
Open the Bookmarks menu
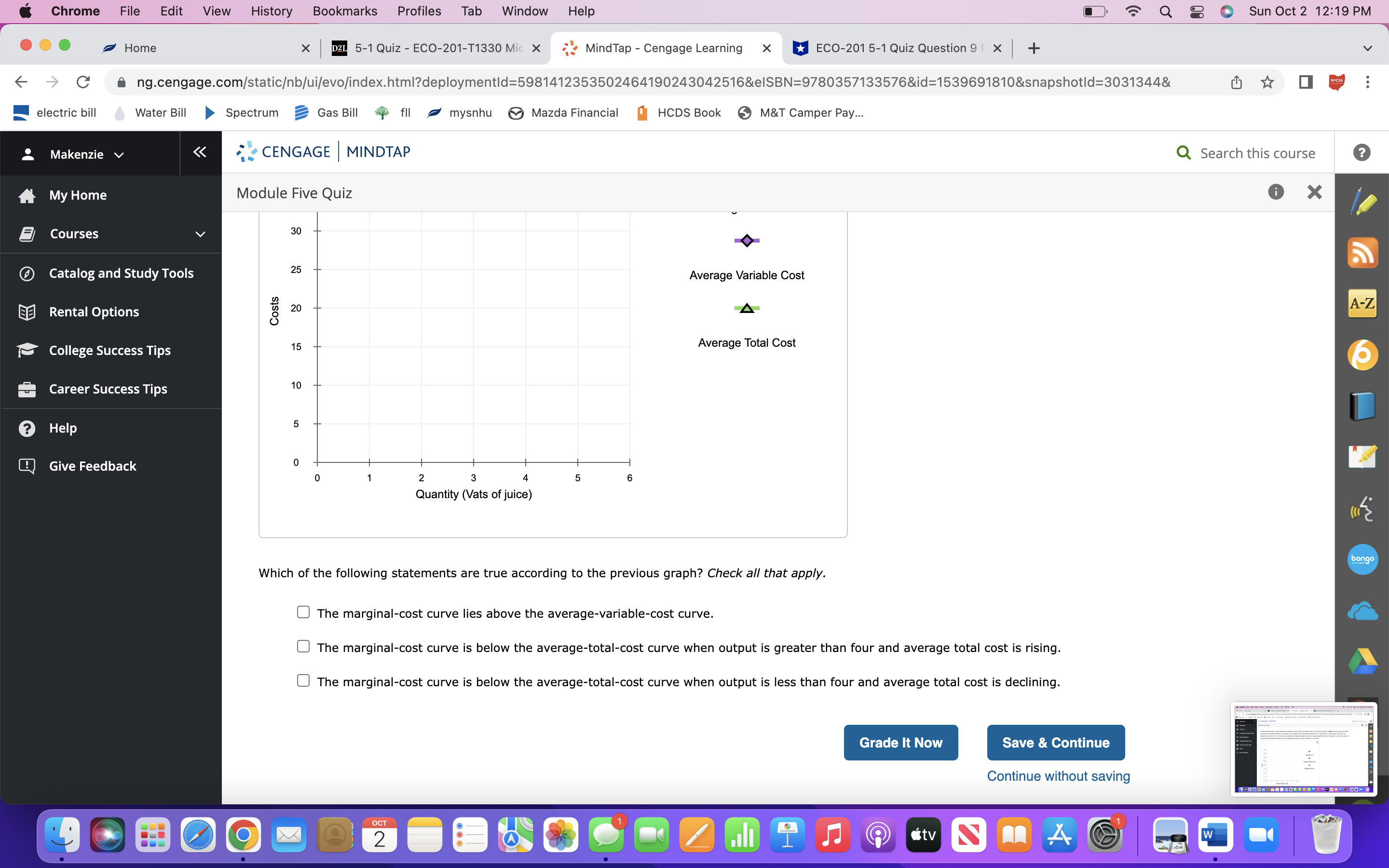(345, 11)
